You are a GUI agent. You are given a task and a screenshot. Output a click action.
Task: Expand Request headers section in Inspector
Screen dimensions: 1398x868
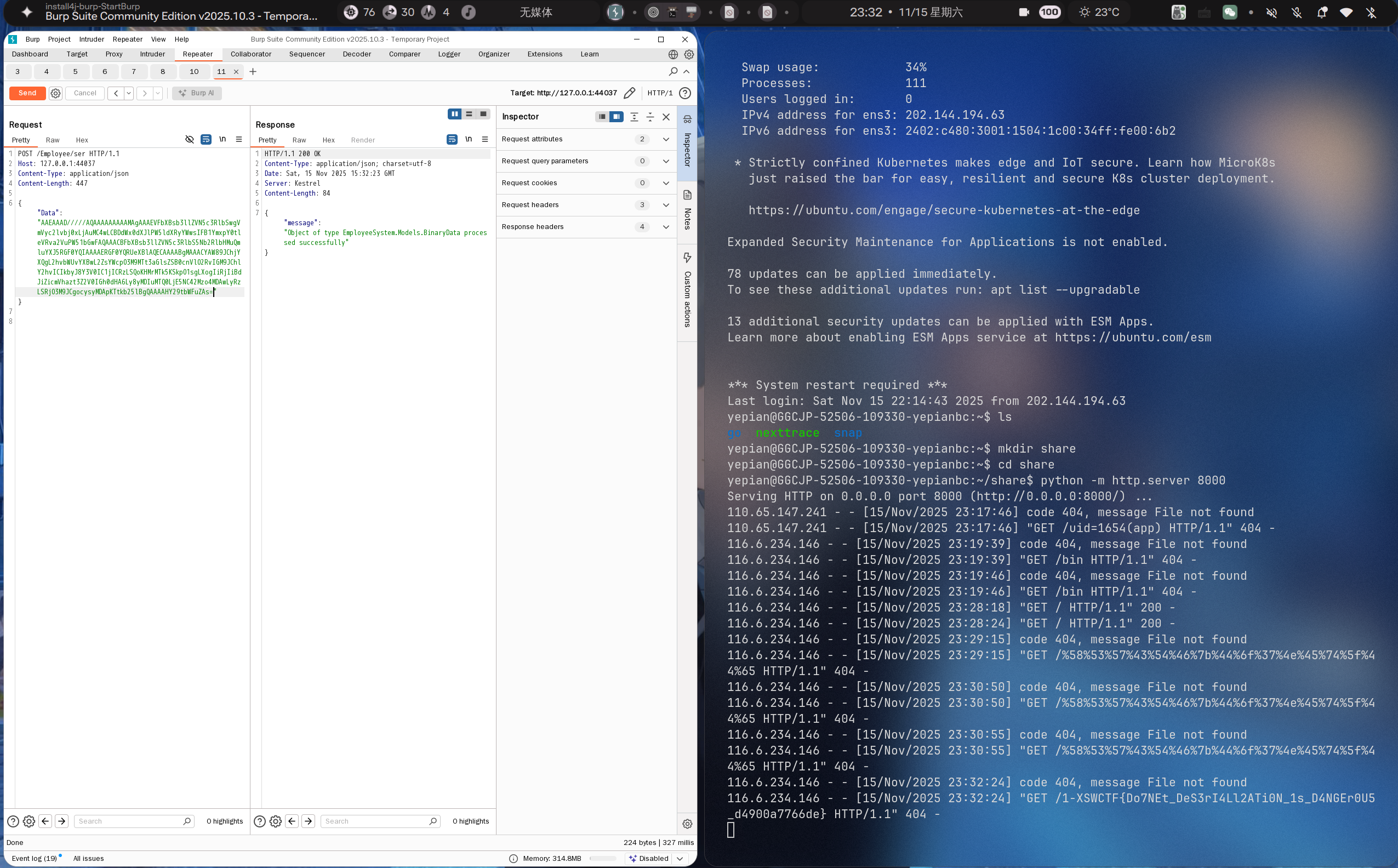coord(666,205)
